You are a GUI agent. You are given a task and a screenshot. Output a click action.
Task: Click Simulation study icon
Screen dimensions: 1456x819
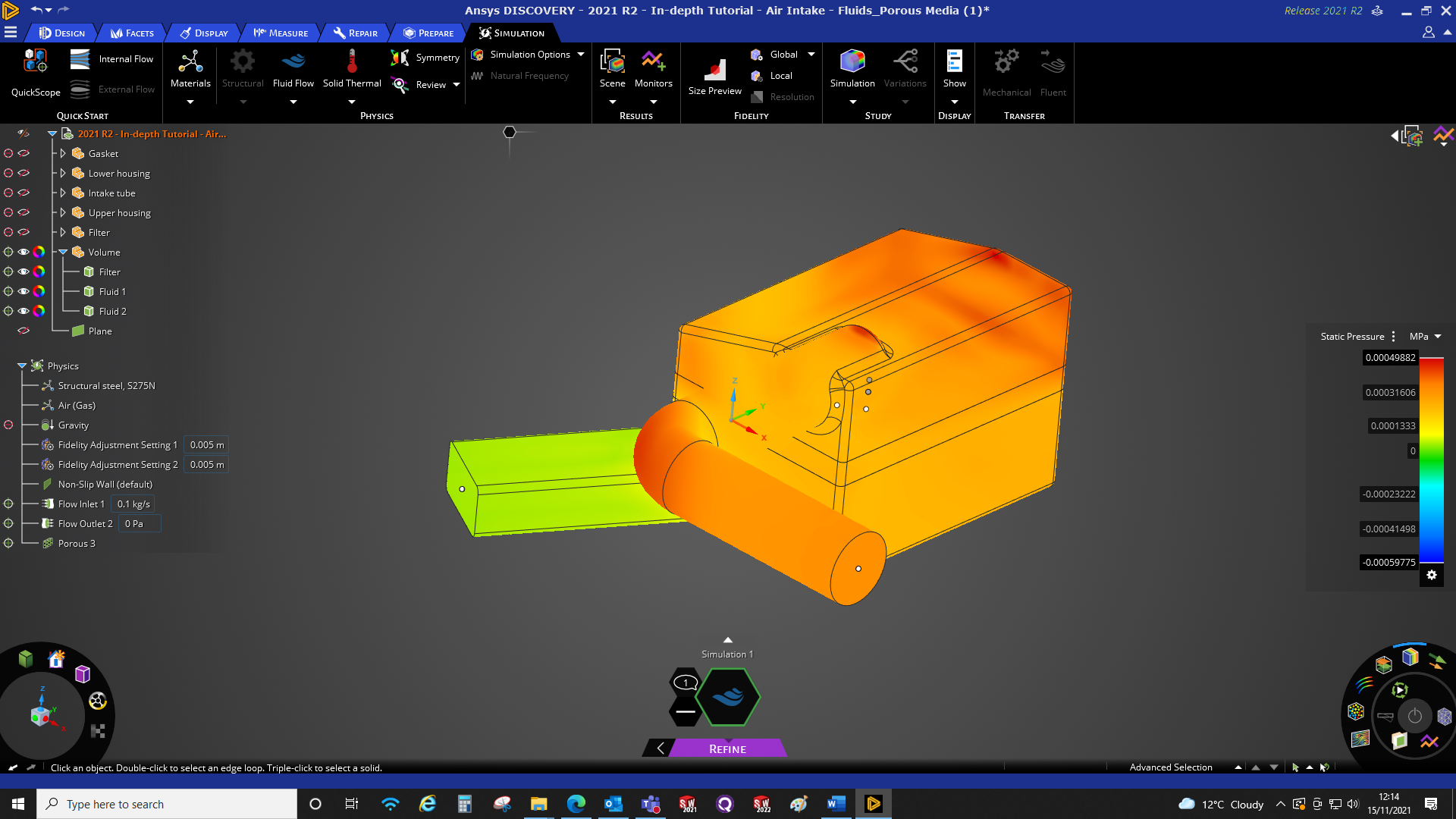click(x=852, y=62)
